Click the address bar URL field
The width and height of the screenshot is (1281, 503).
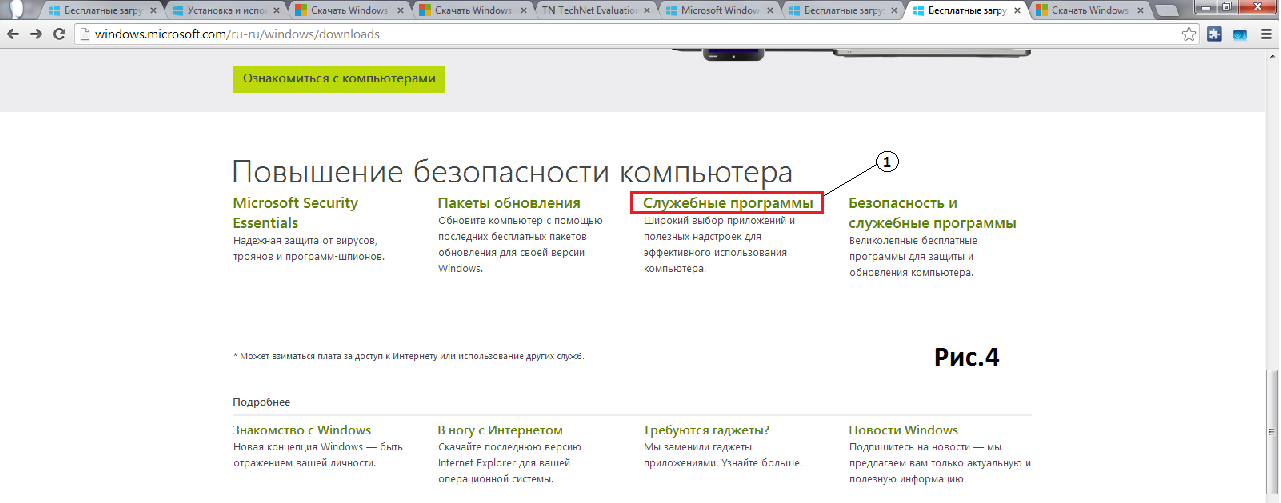click(x=600, y=33)
